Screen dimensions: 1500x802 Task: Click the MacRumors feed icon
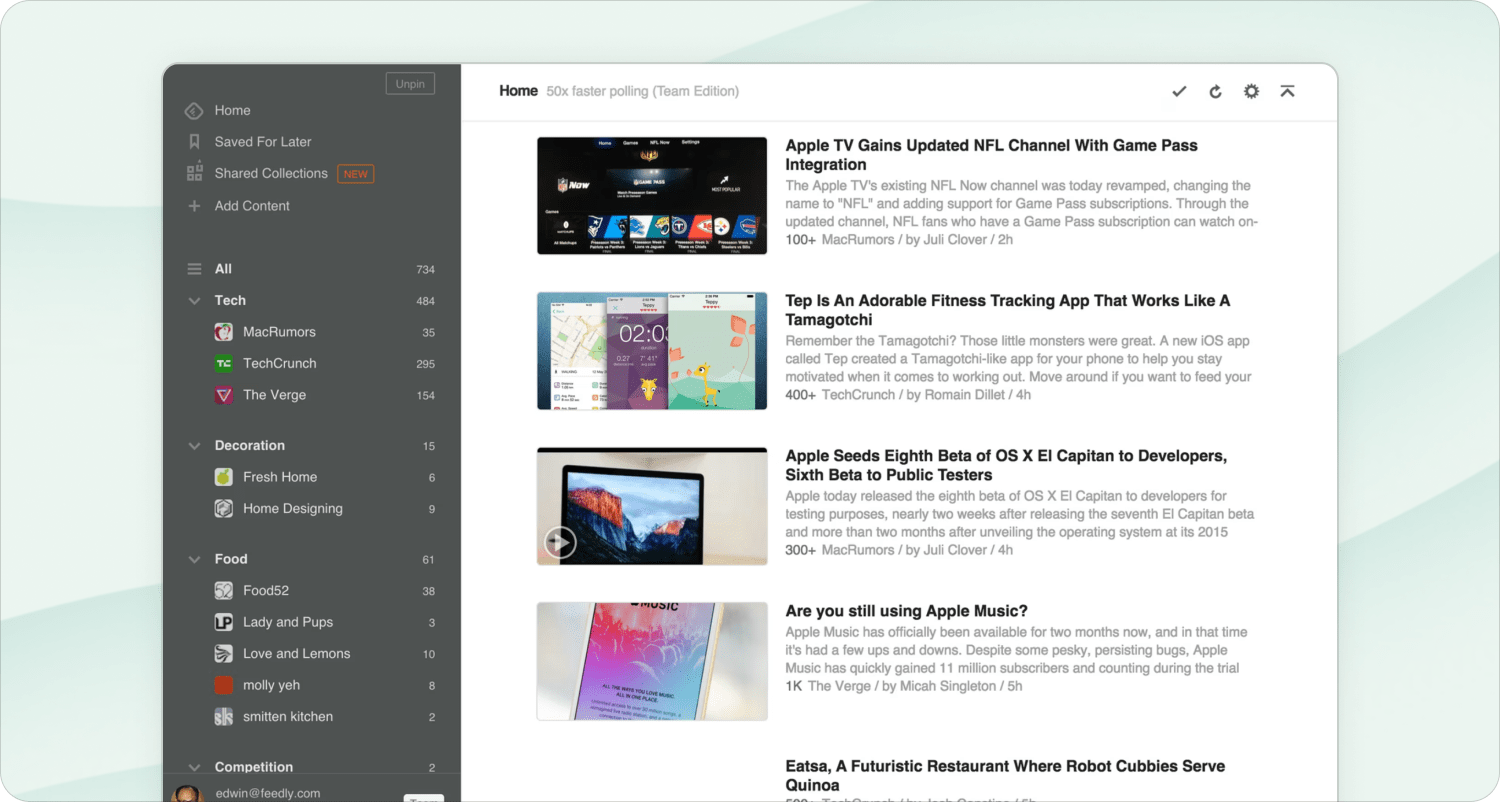[224, 332]
